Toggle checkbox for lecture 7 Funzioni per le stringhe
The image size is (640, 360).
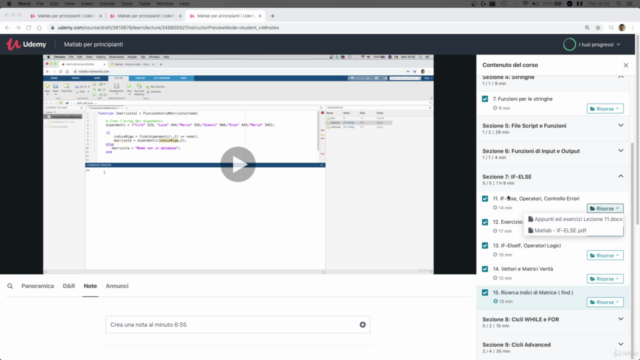485,99
